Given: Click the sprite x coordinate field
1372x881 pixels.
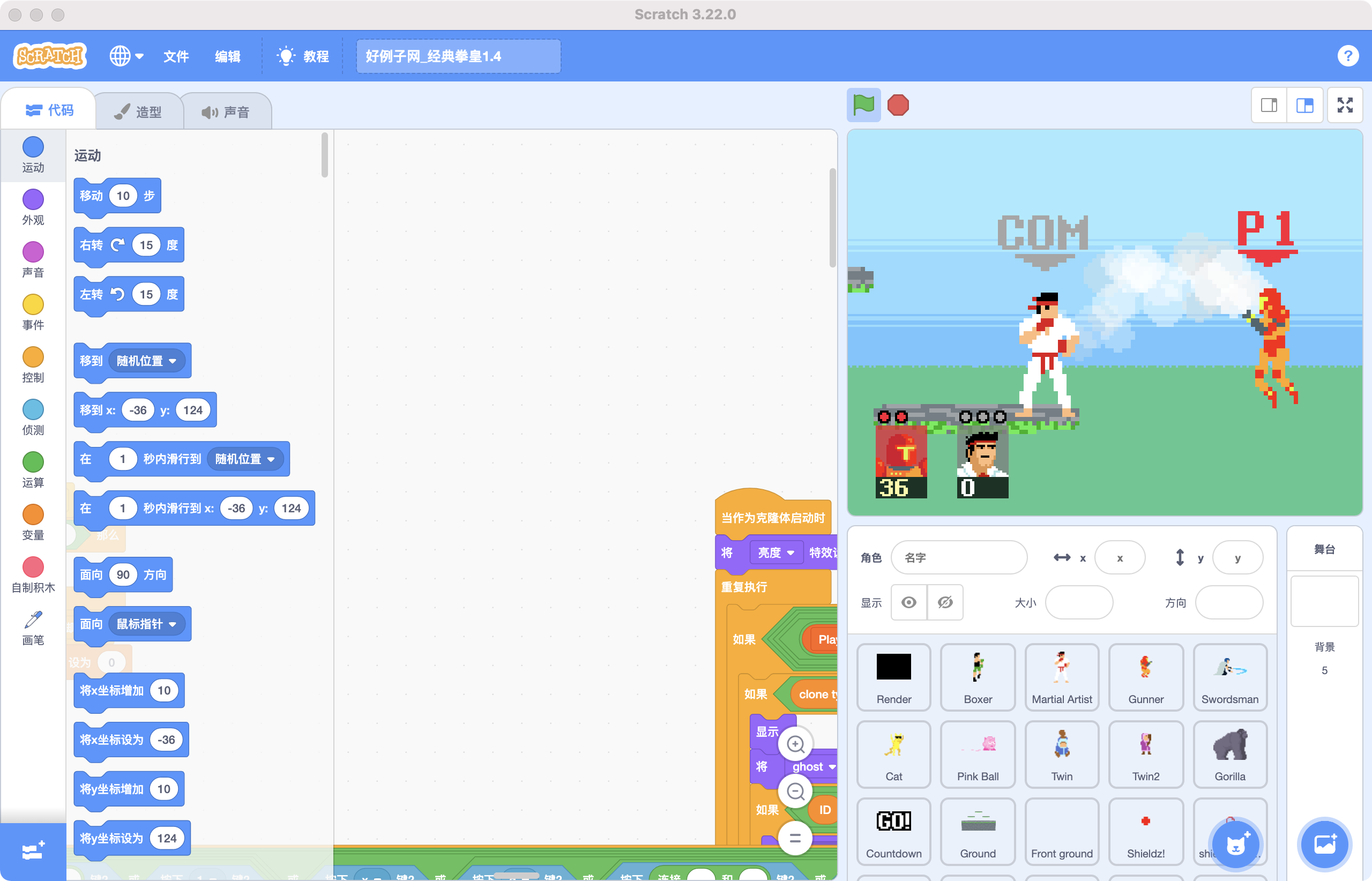Looking at the screenshot, I should coord(1120,557).
